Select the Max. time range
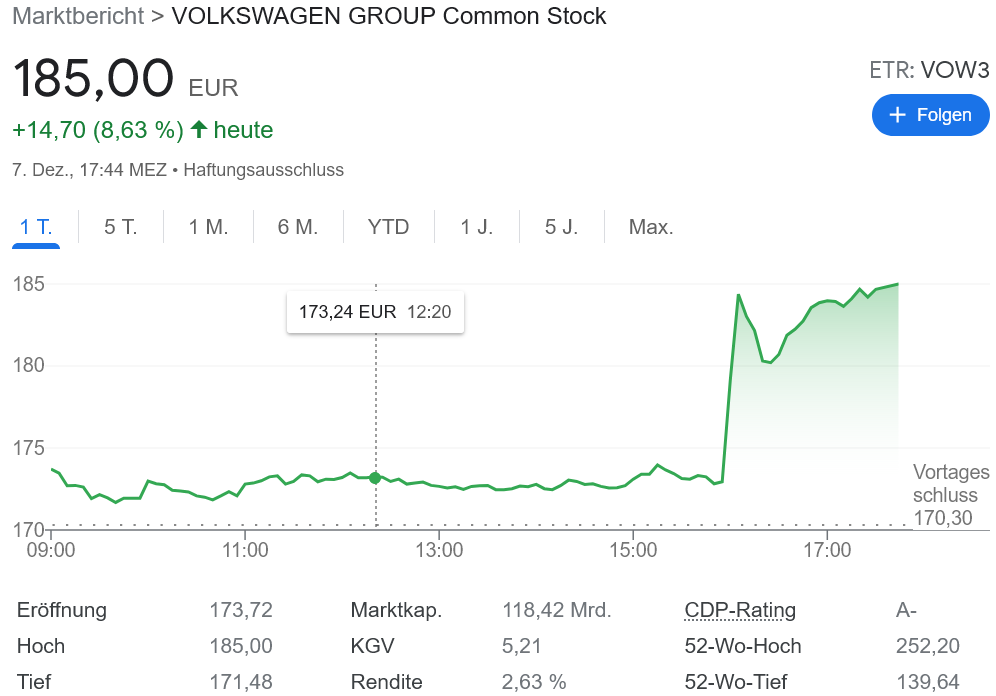The image size is (996, 696). [x=651, y=227]
